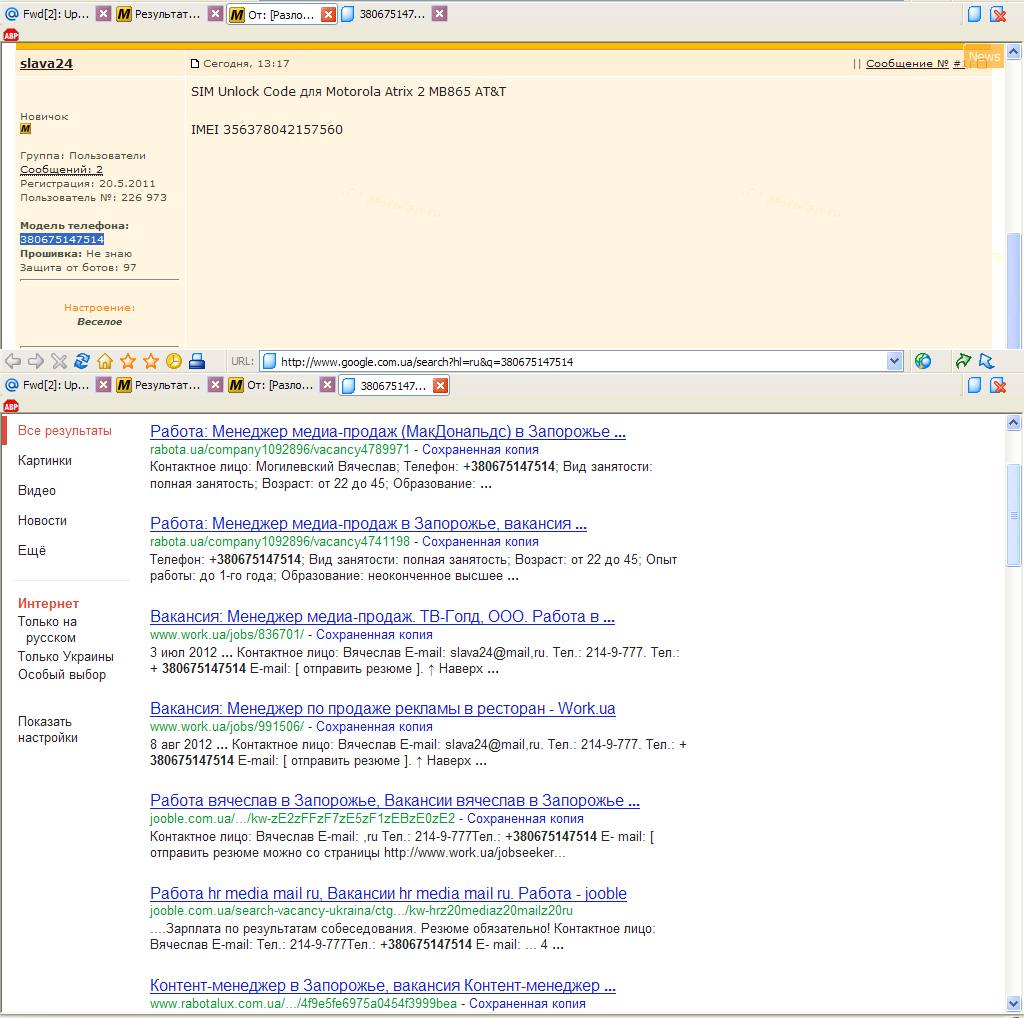Click the News badge at top right
Screen dimensions: 1024x1018
pyautogui.click(x=984, y=56)
